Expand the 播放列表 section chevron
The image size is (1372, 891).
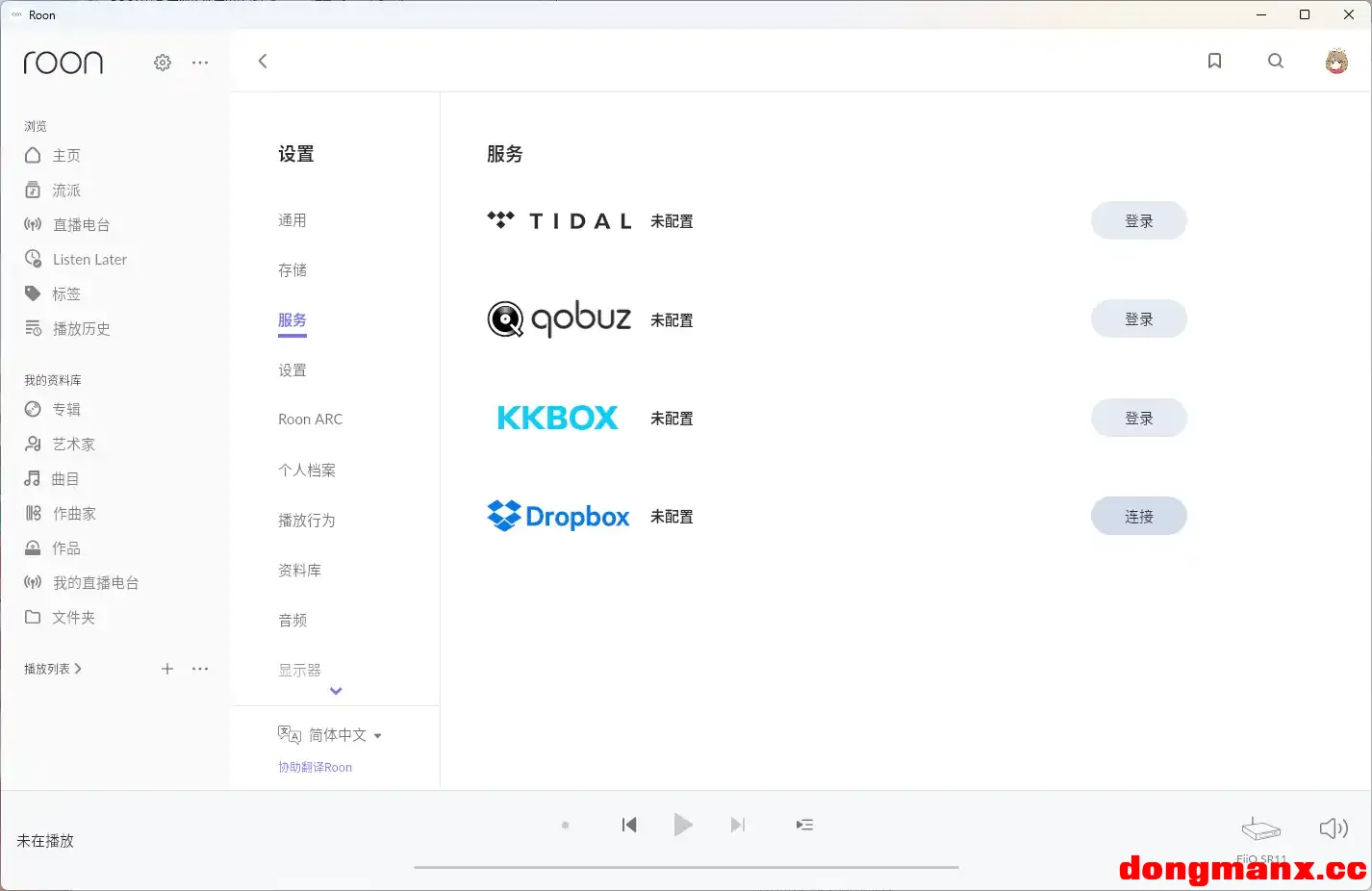tap(78, 669)
